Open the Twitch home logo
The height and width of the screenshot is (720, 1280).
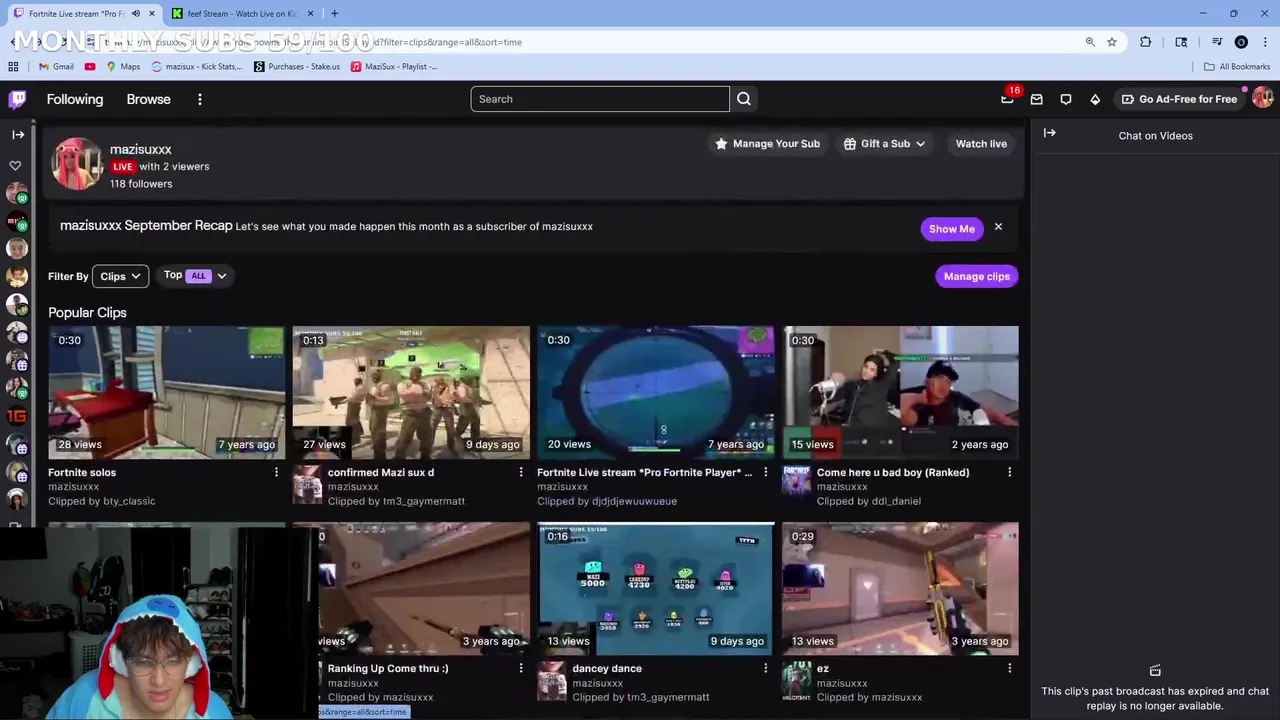pos(17,99)
